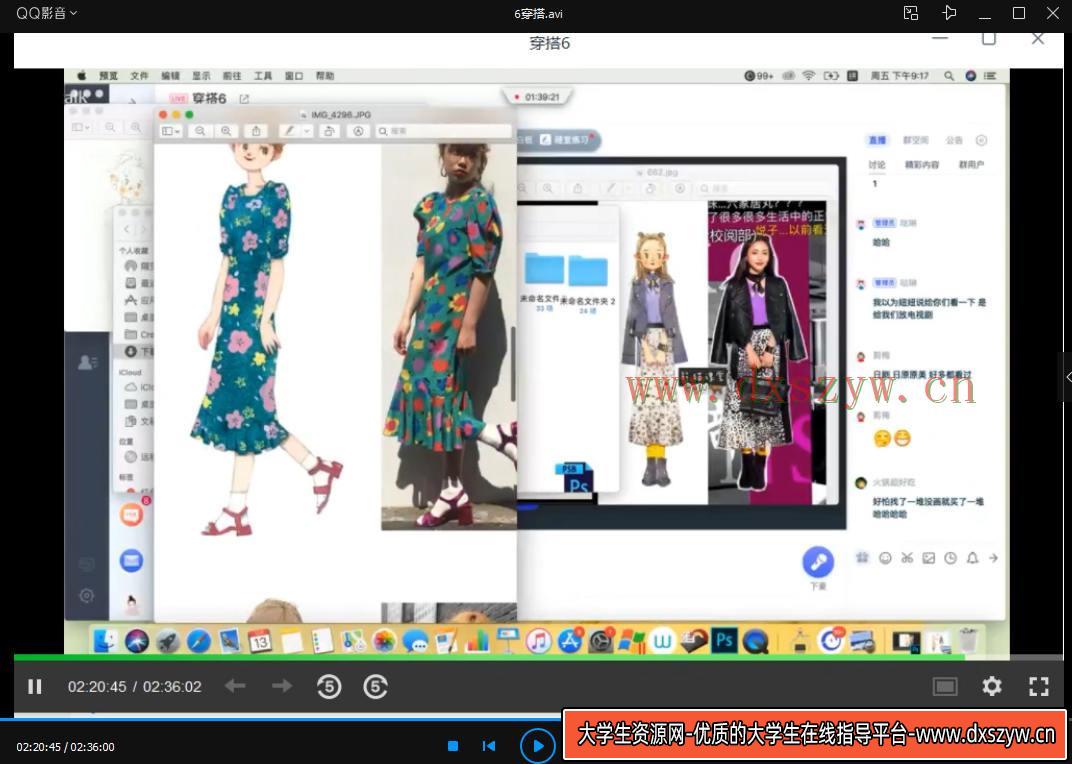The height and width of the screenshot is (764, 1072).
Task: Click the clock history icon in chat
Action: click(x=950, y=558)
